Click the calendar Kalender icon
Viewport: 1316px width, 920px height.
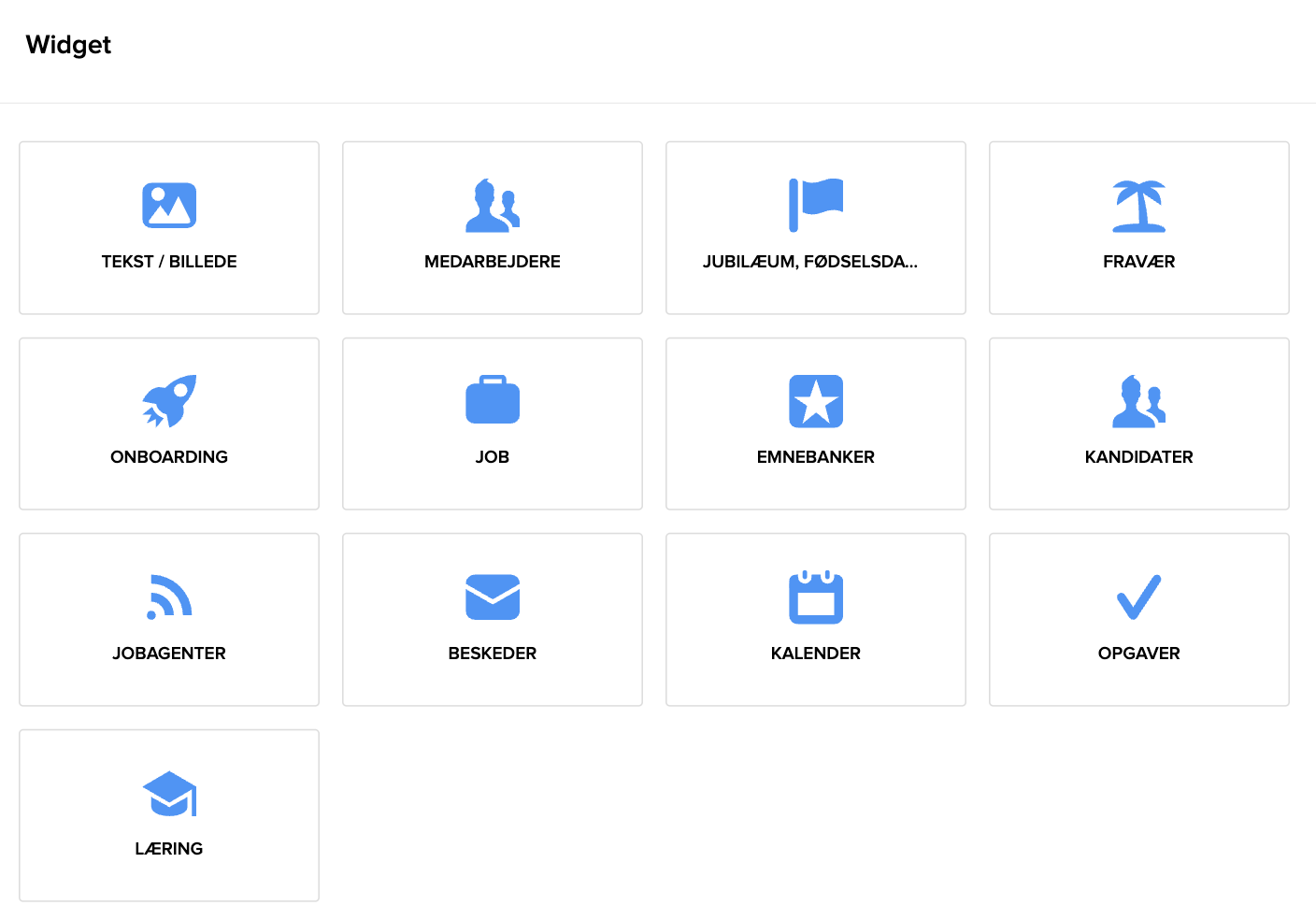click(816, 597)
